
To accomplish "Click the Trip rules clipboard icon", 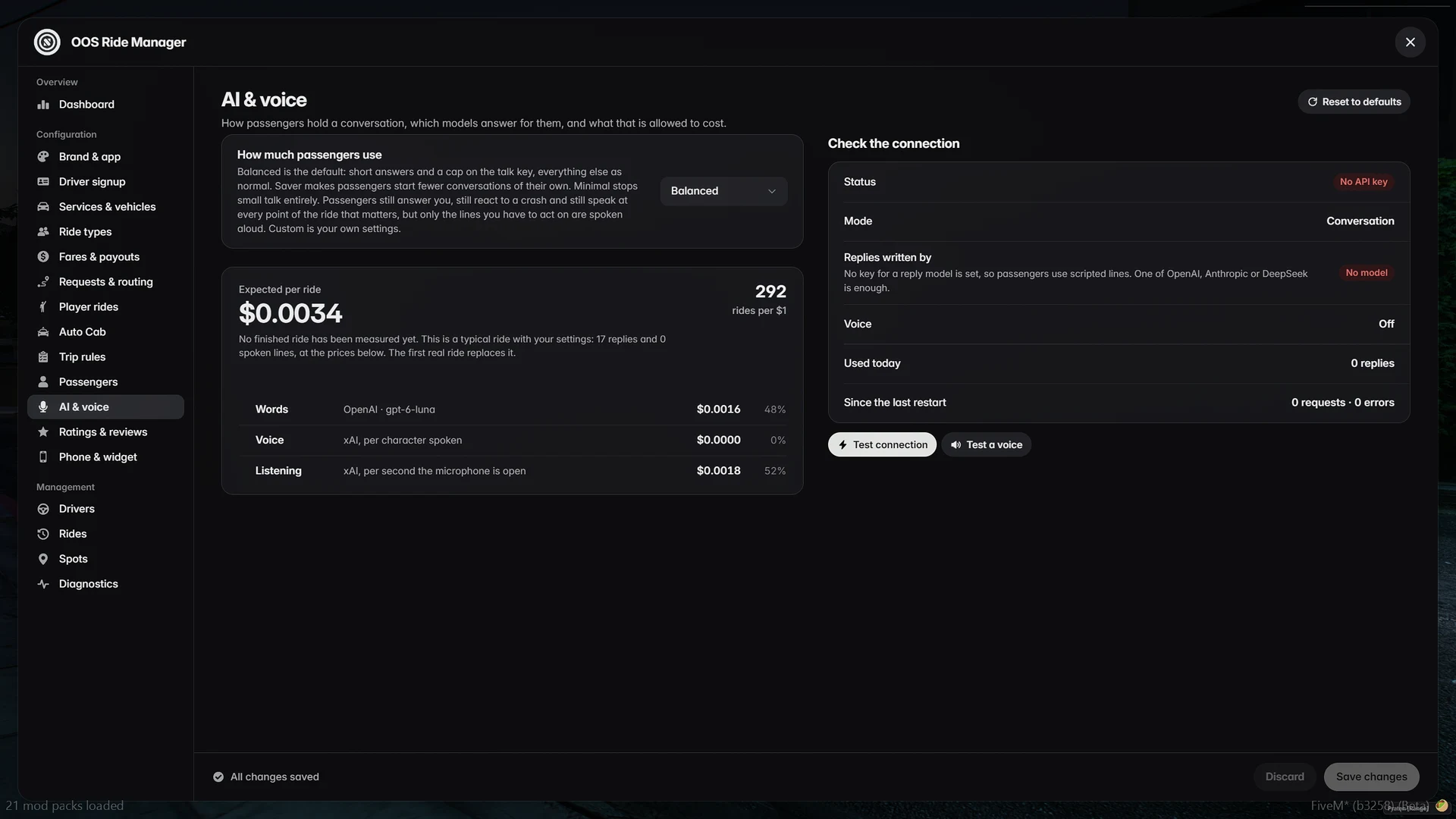I will (43, 357).
